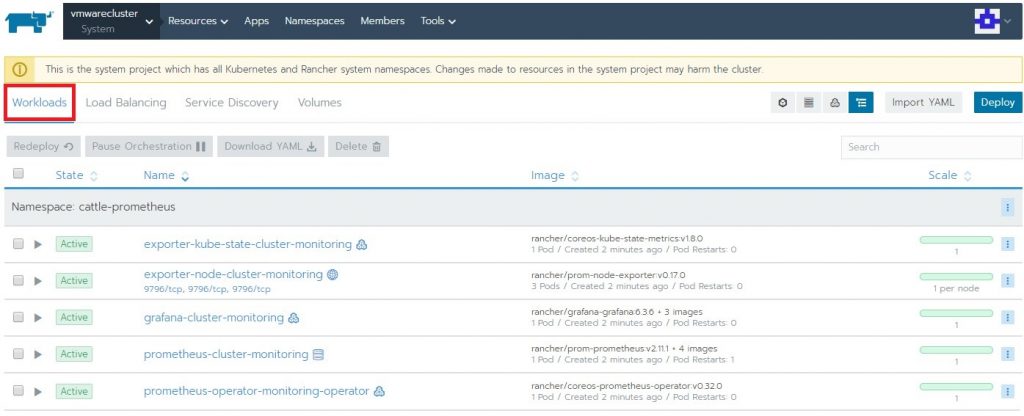The image size is (1024, 416).
Task: Click the deployment icon beside prometheus-operator-monitoring-operator
Action: tap(379, 391)
